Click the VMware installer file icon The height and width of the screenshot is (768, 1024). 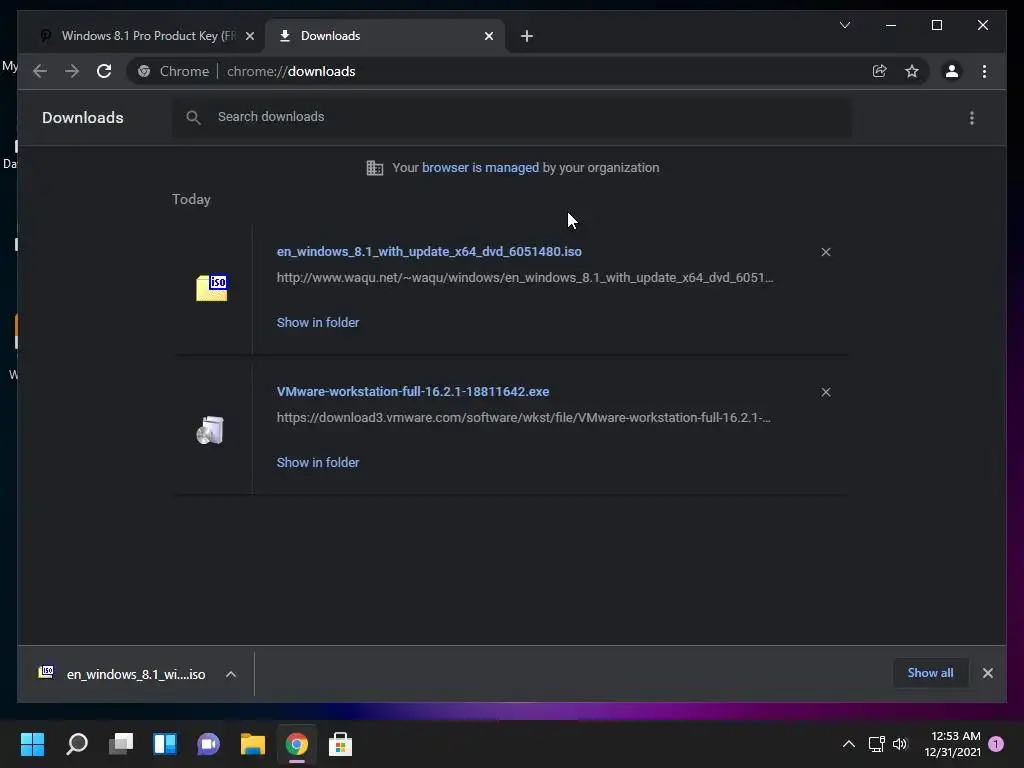tap(210, 430)
